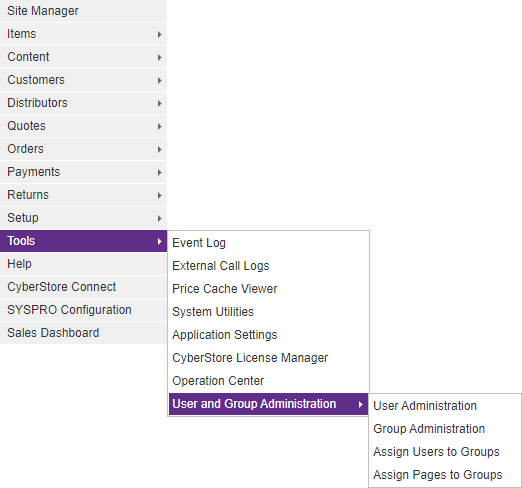Expand the Customers submenu arrow
The image size is (522, 488).
160,80
